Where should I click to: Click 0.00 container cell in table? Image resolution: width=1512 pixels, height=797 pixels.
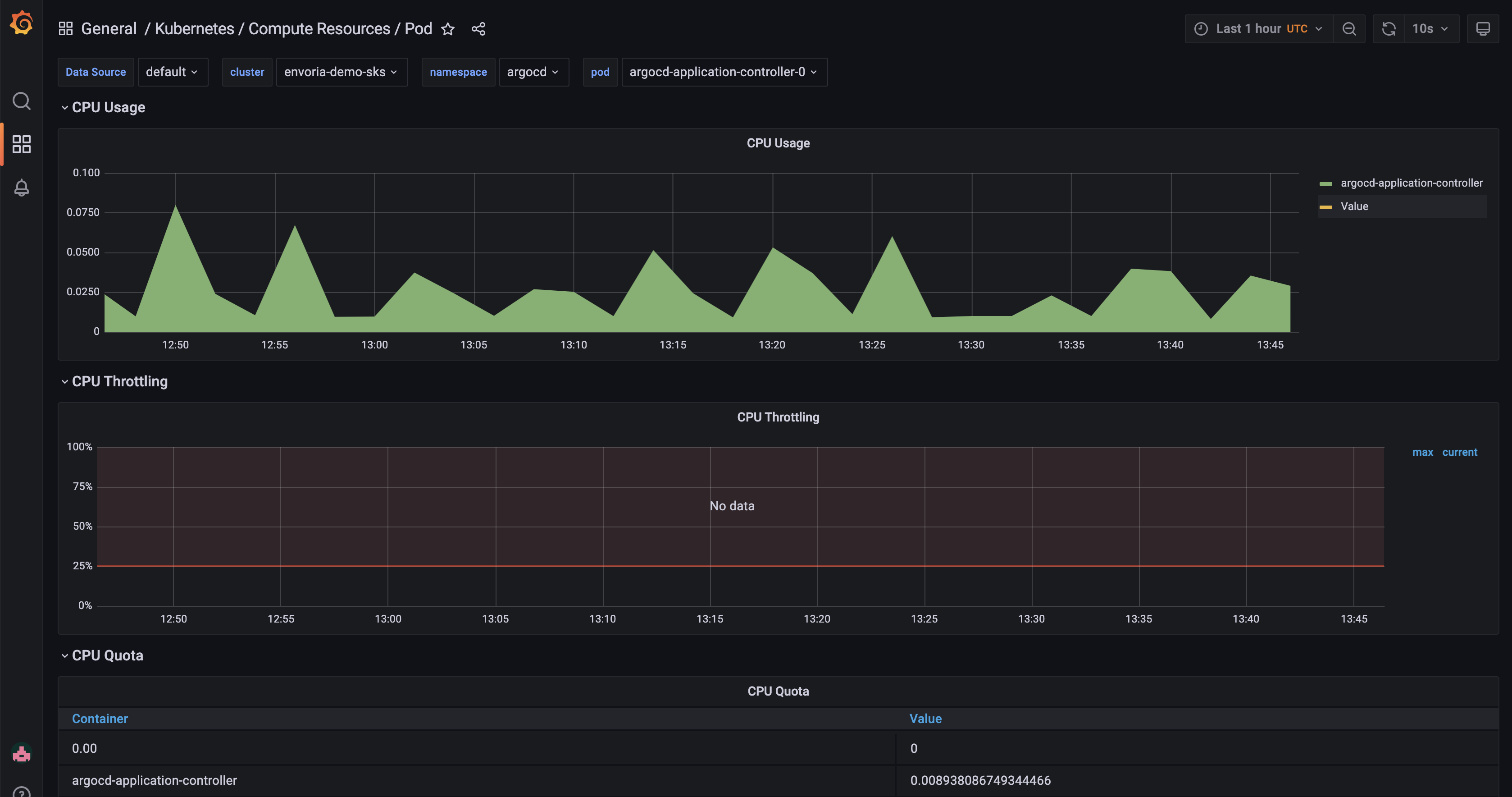(477, 749)
